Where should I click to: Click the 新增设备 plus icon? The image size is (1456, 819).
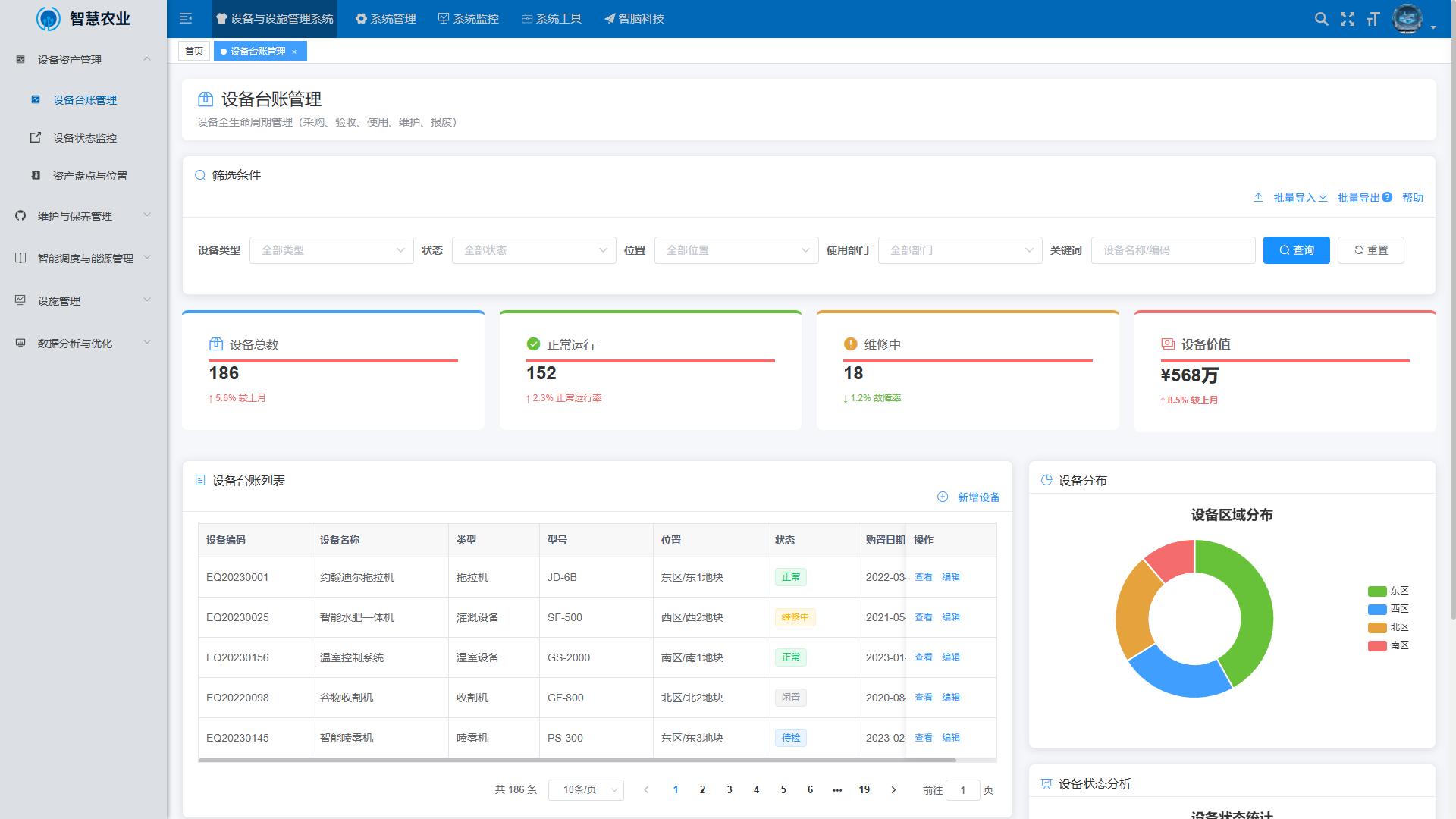point(943,497)
